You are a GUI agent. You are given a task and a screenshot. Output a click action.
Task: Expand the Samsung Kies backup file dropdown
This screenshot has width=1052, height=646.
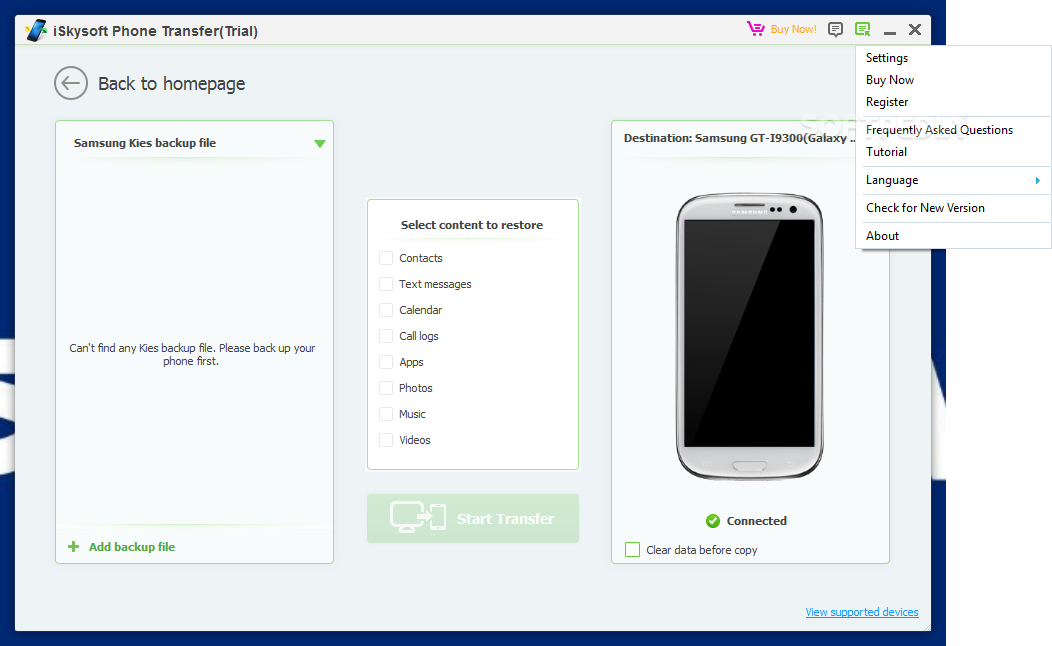coord(320,144)
